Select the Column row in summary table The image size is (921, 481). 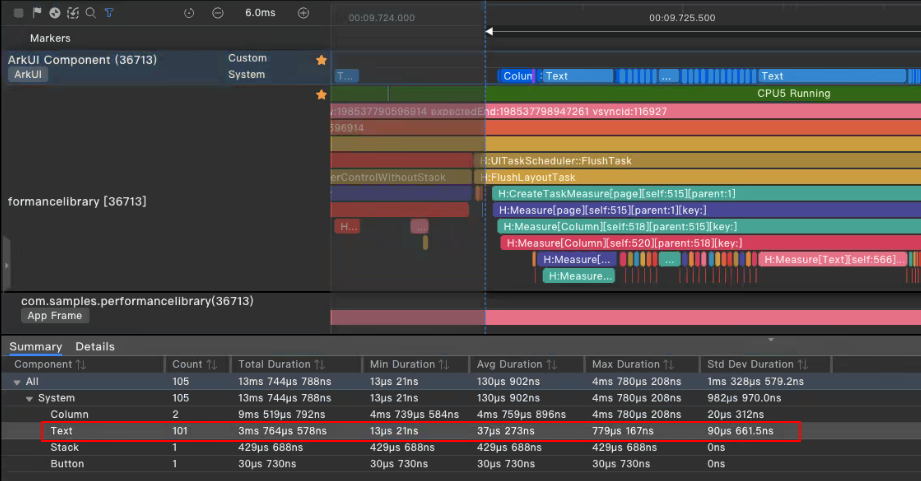69,414
